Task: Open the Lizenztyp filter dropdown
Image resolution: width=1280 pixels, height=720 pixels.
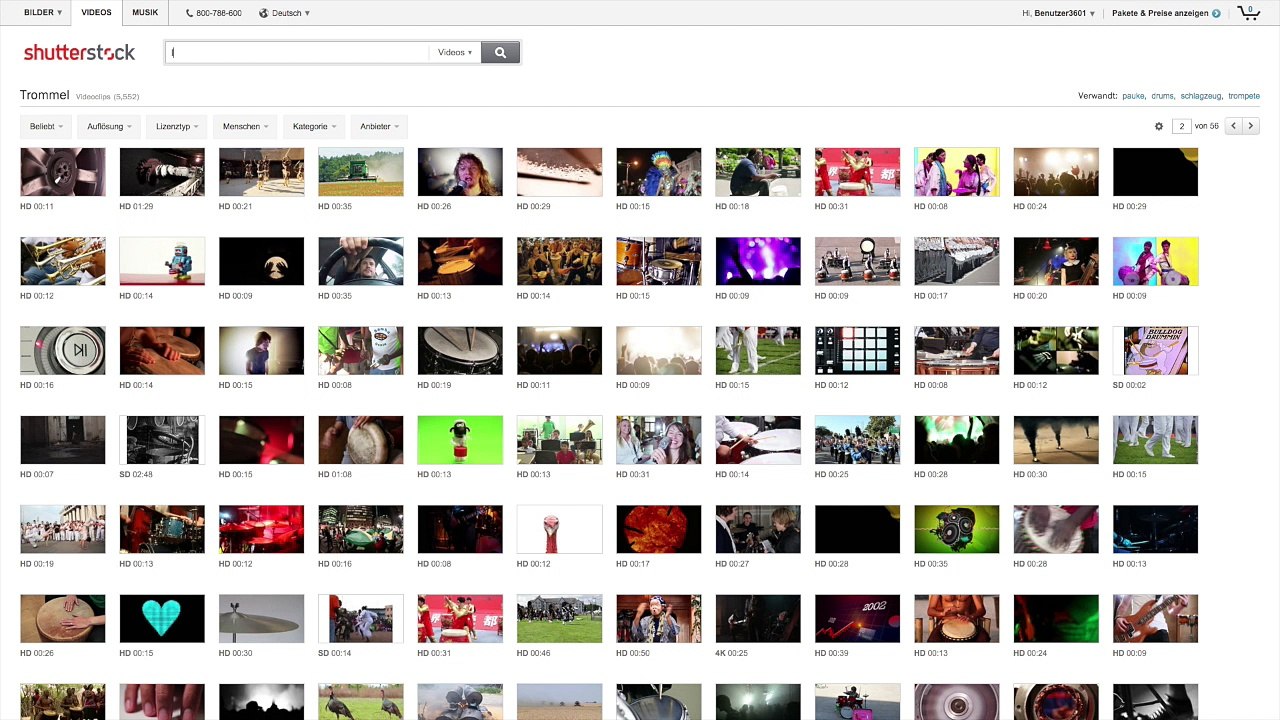Action: coord(177,126)
